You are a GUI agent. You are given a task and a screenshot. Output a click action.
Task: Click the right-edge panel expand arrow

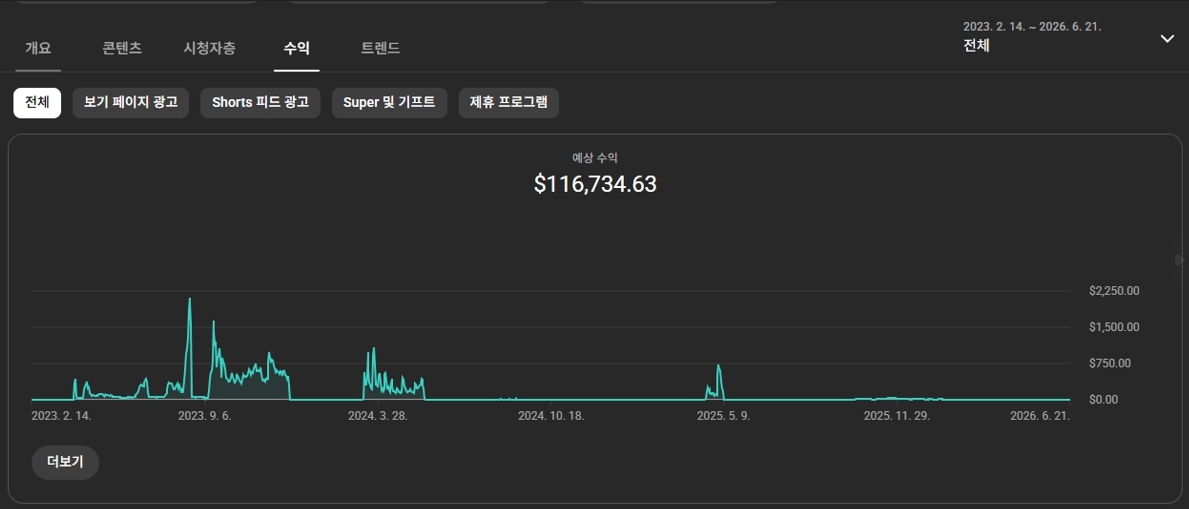point(1180,259)
